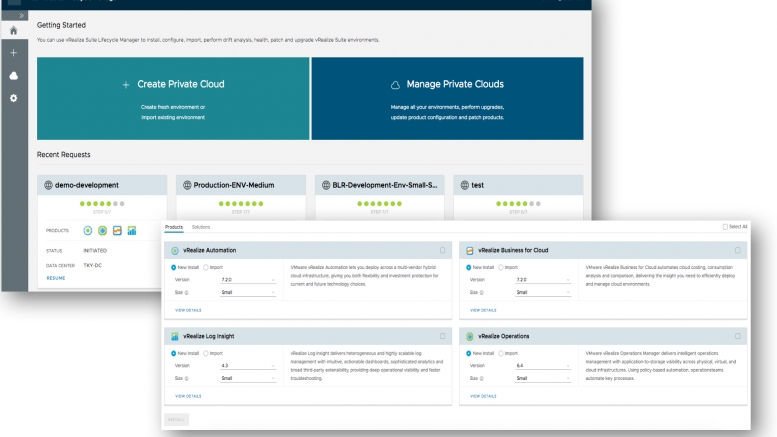Expand the sidebar with the double chevron
The image size is (777, 437).
pyautogui.click(x=21, y=16)
